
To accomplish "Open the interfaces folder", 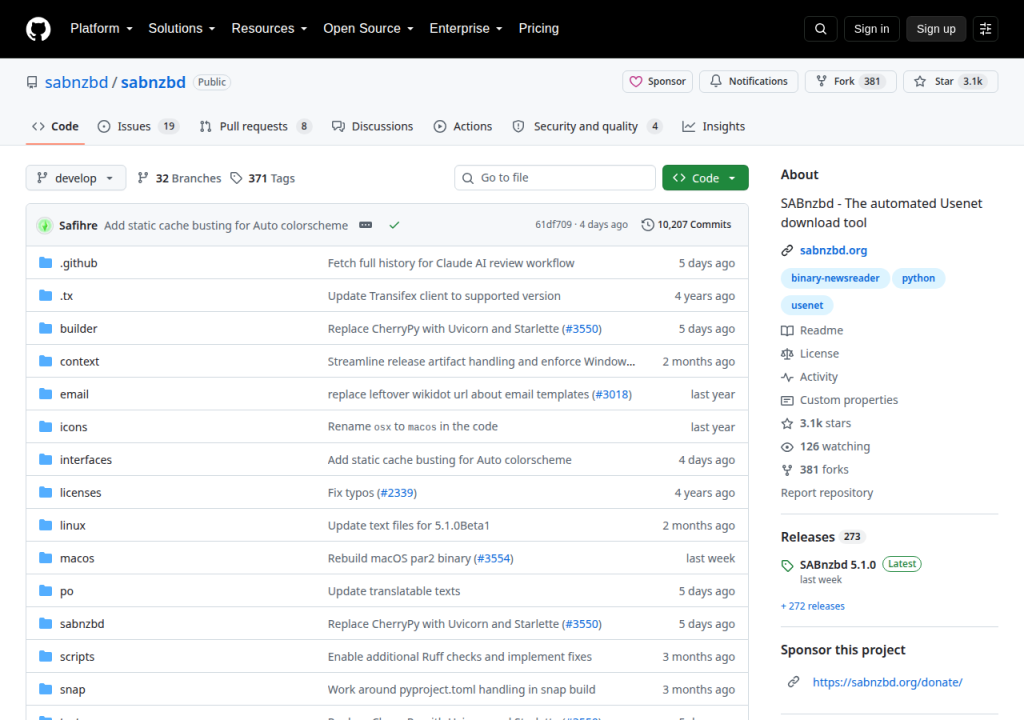I will tap(86, 460).
